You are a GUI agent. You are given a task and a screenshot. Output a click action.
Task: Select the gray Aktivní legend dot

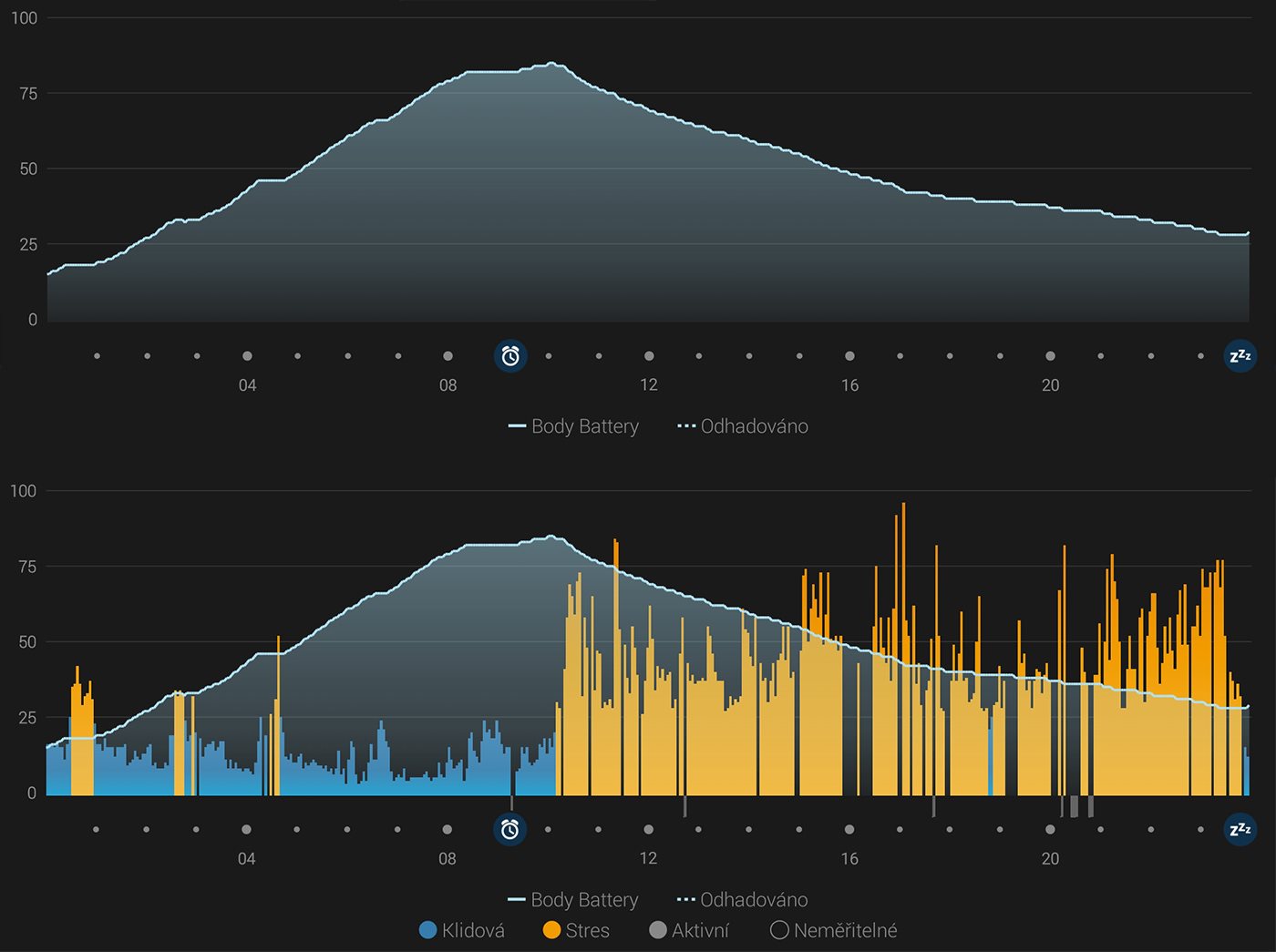pos(658,930)
